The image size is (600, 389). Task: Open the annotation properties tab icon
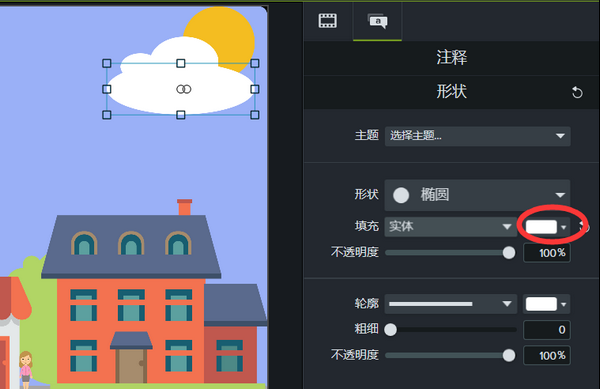377,21
